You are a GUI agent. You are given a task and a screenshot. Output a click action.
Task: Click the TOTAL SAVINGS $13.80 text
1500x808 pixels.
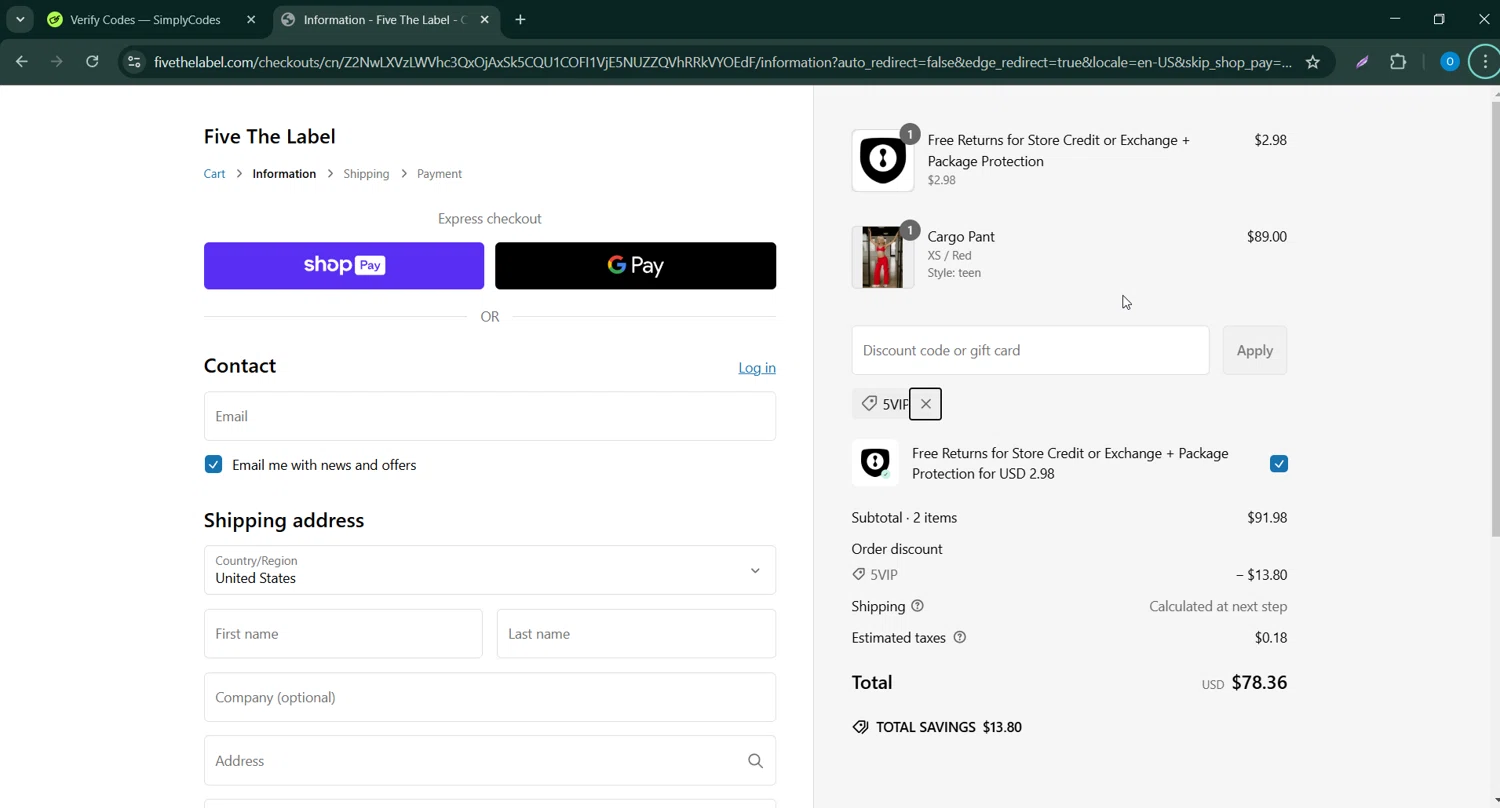pos(949,727)
